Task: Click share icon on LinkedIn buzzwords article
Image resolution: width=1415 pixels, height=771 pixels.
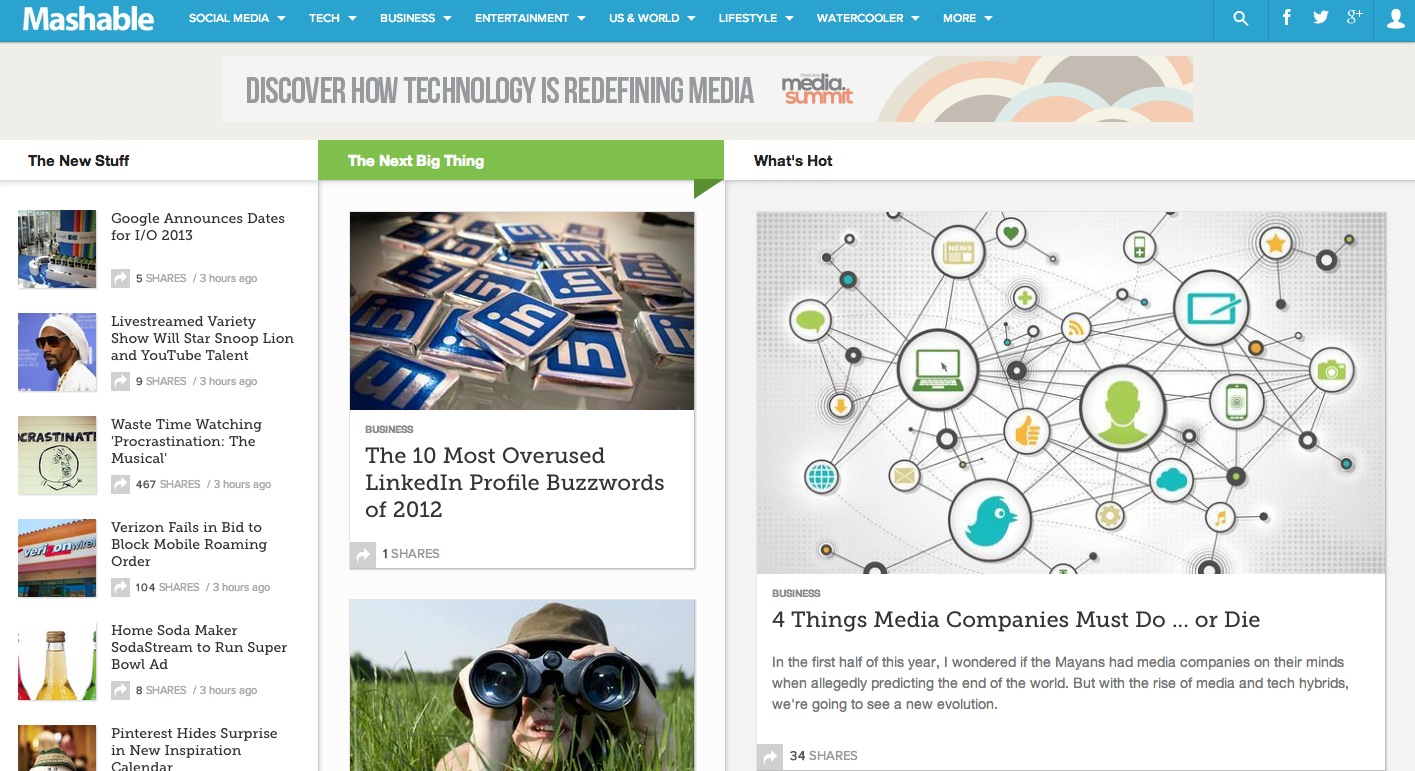Action: pos(362,554)
